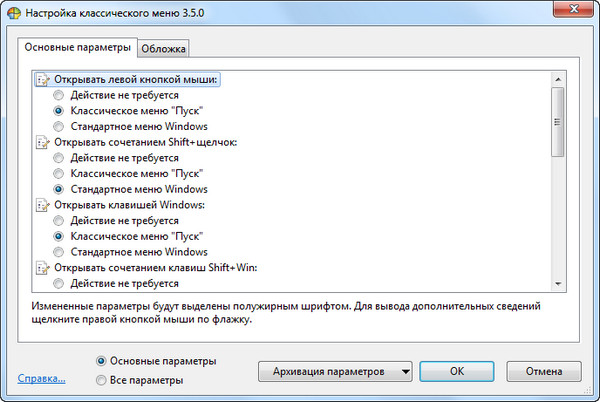The image size is (600, 402).
Task: Select "Действие не требуется" under Shift+Win
Action: coord(63,284)
